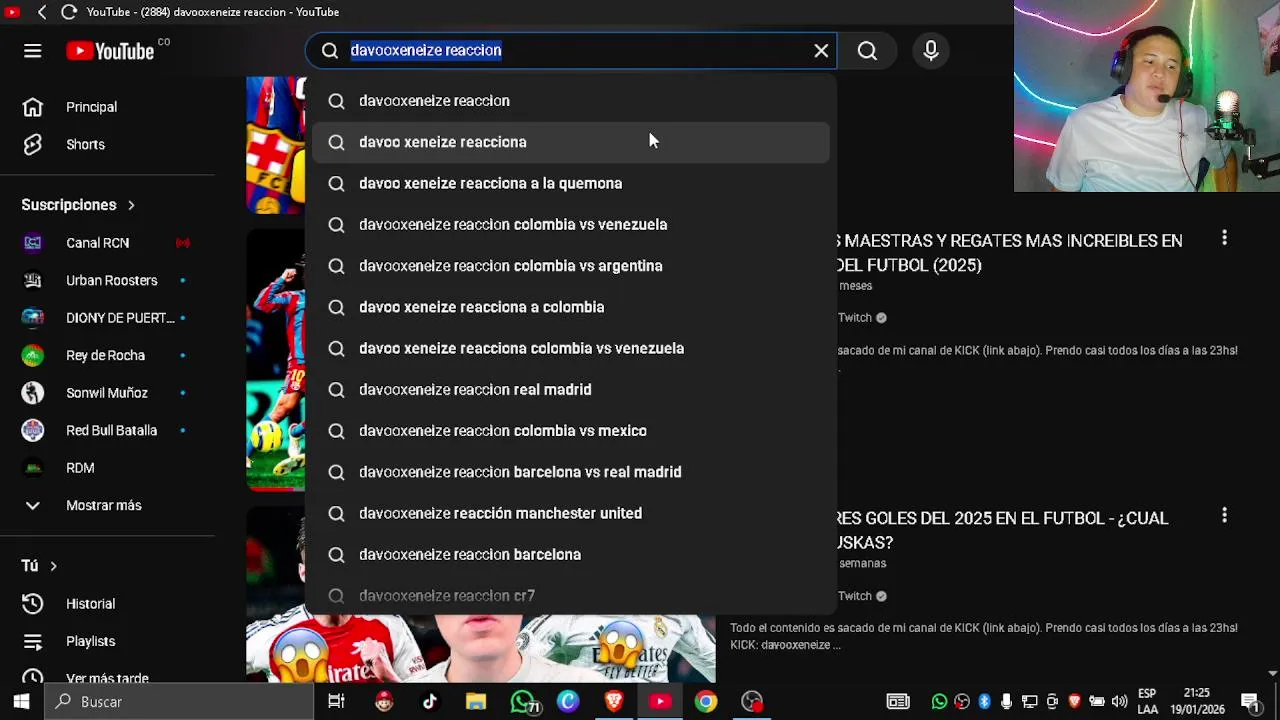1280x720 pixels.
Task: Open the battery tray icon
Action: click(1097, 702)
